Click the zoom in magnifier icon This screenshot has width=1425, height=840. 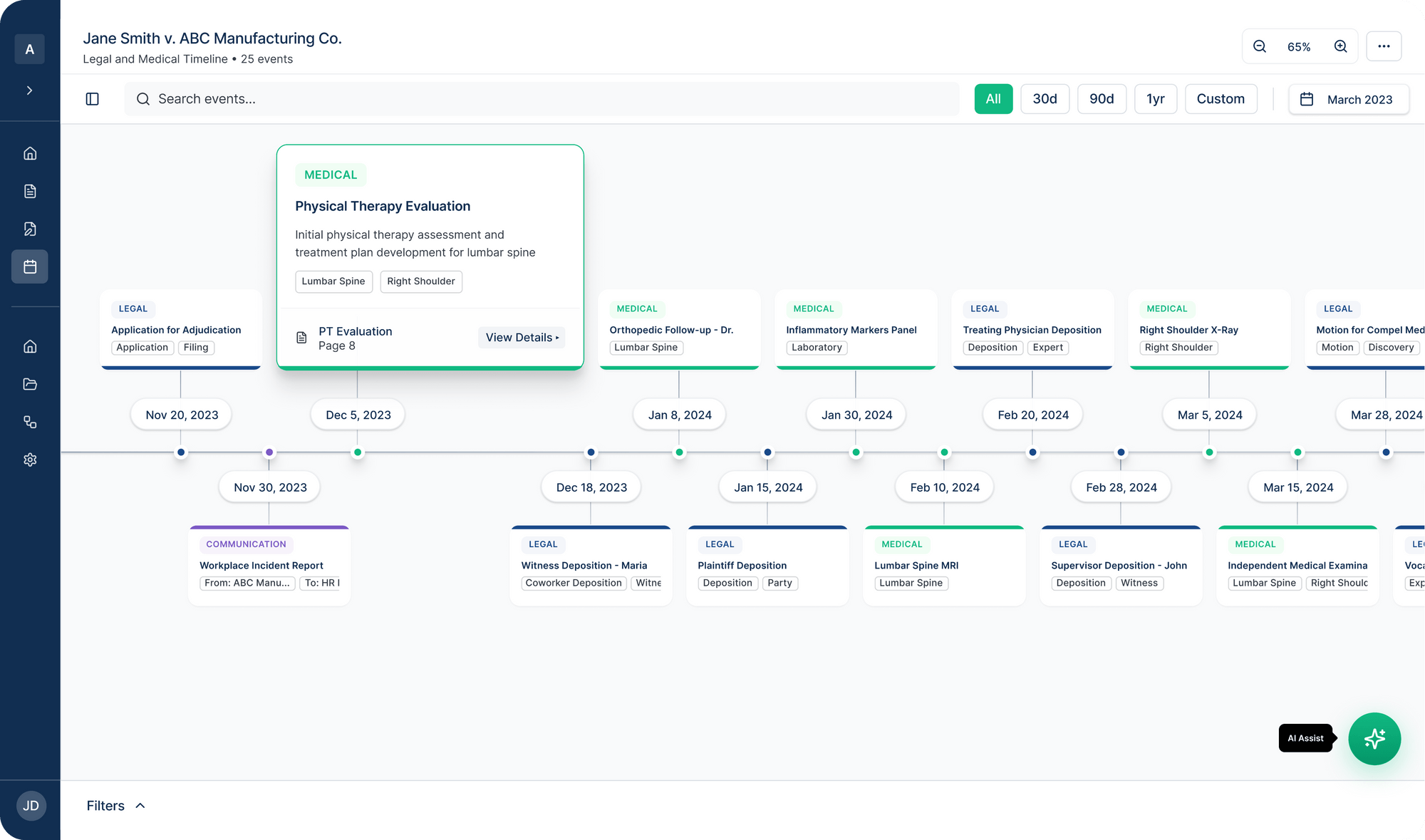click(x=1340, y=46)
